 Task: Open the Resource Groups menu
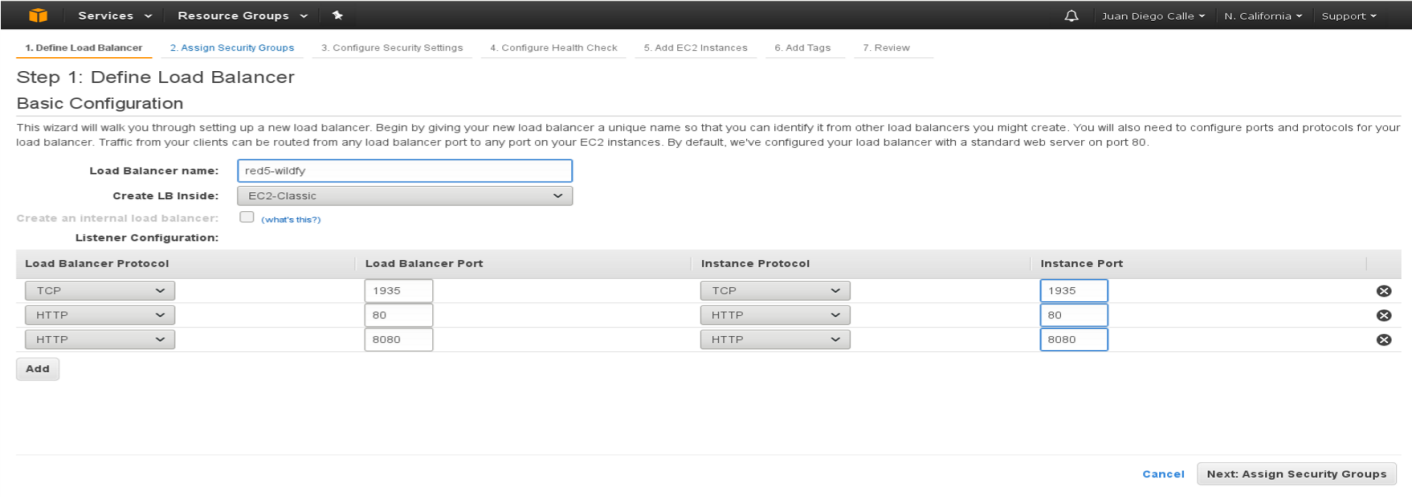point(242,15)
